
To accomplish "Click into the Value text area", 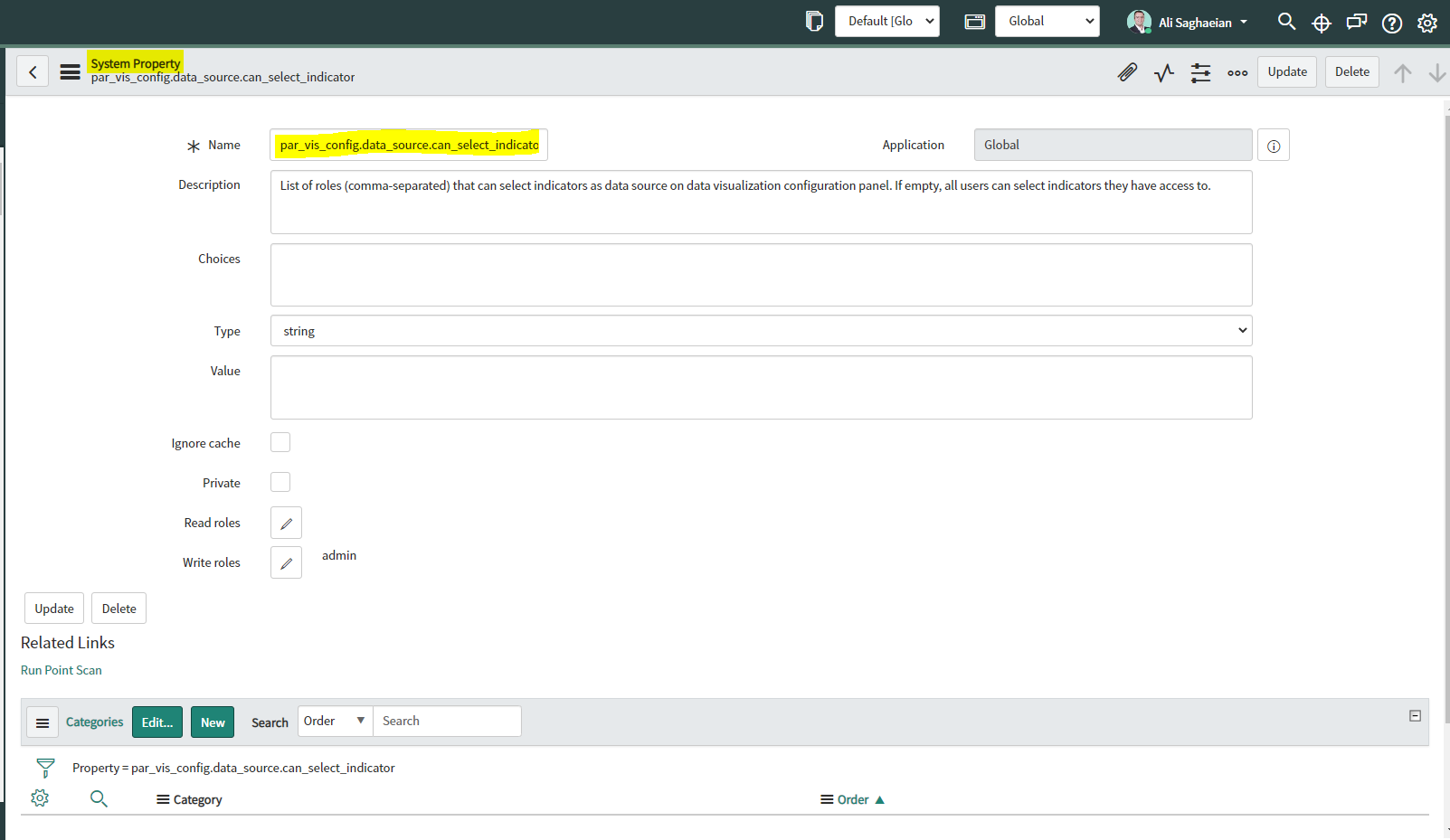I will click(x=761, y=387).
